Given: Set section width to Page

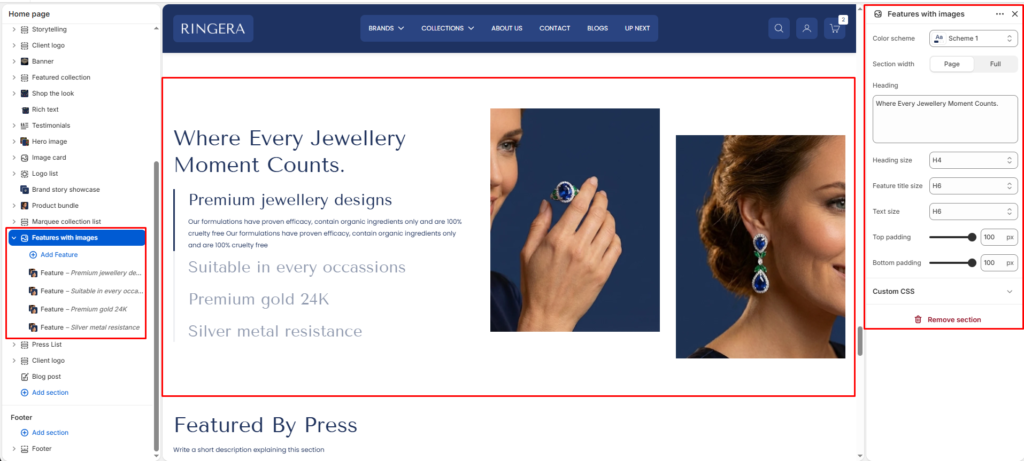Looking at the screenshot, I should [952, 64].
